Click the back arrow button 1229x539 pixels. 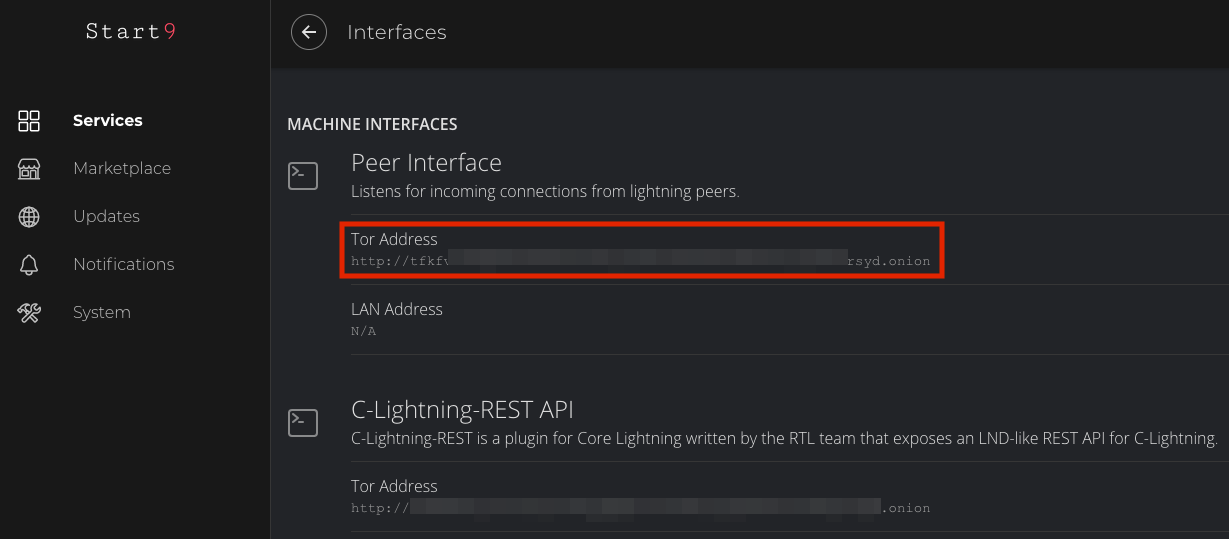pos(309,32)
